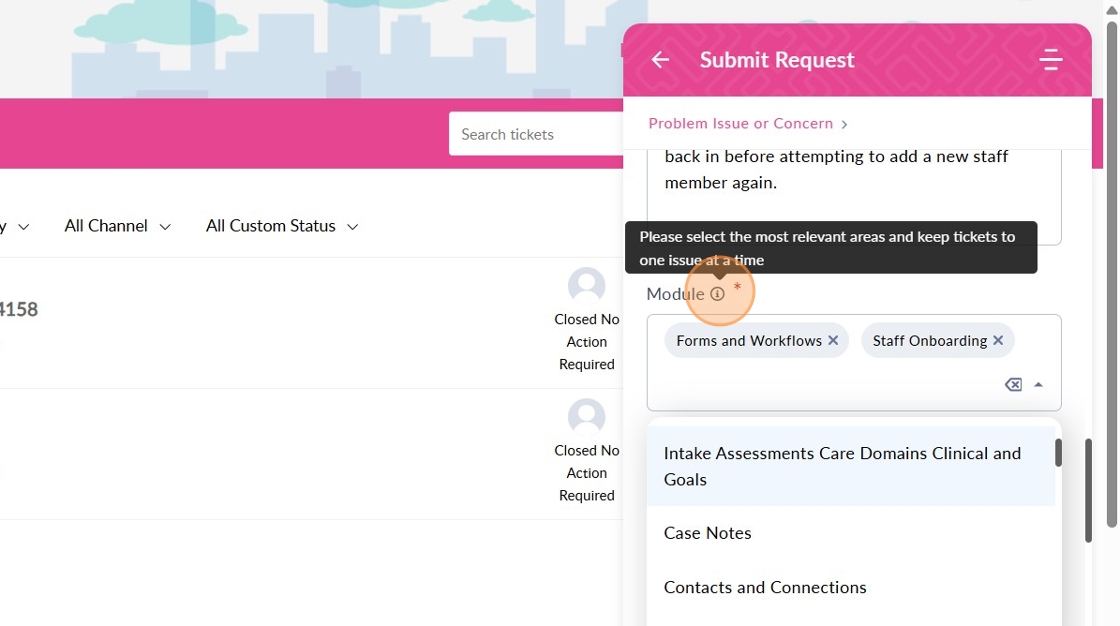Click the Search tickets field
The height and width of the screenshot is (626, 1120).
[x=536, y=134]
